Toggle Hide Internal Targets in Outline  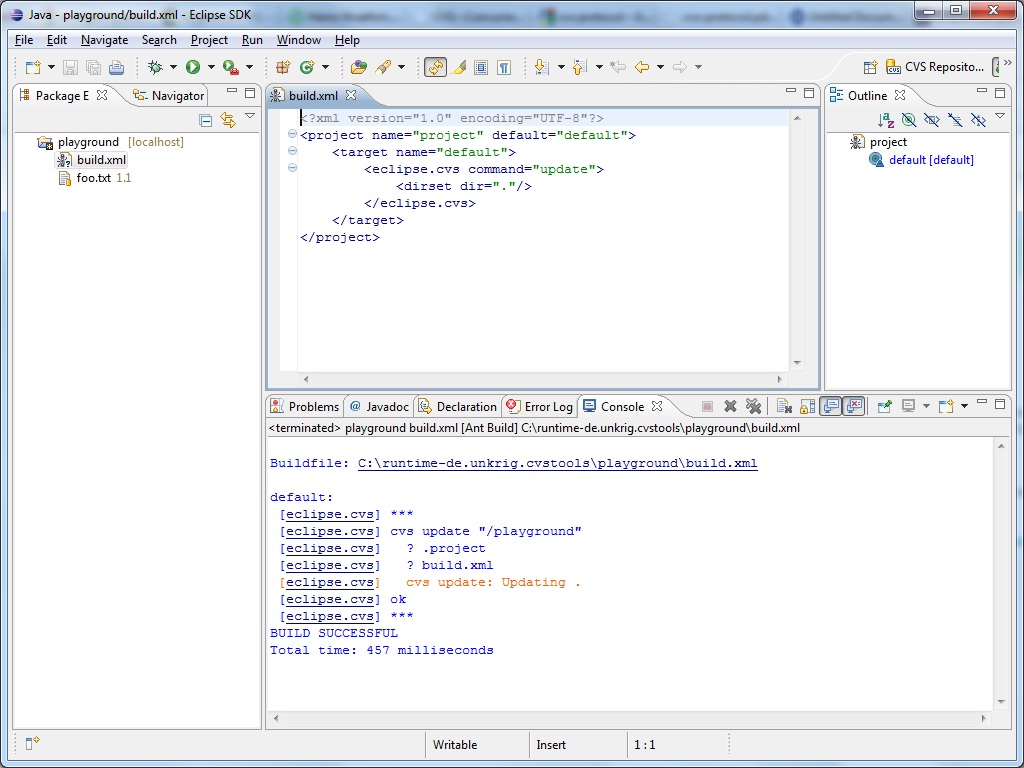pos(908,120)
